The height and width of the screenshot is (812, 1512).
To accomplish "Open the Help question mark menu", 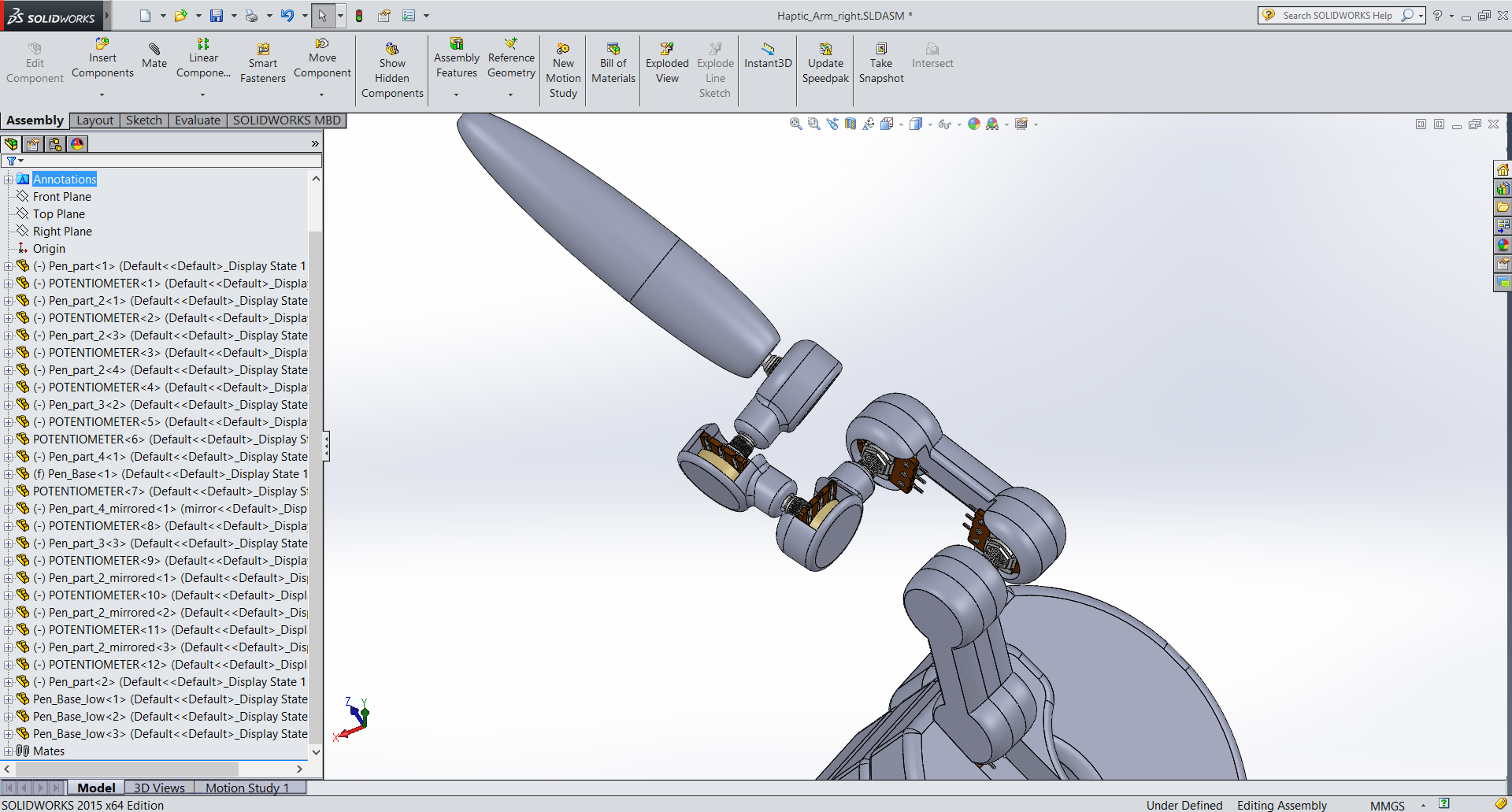I will 1437,16.
